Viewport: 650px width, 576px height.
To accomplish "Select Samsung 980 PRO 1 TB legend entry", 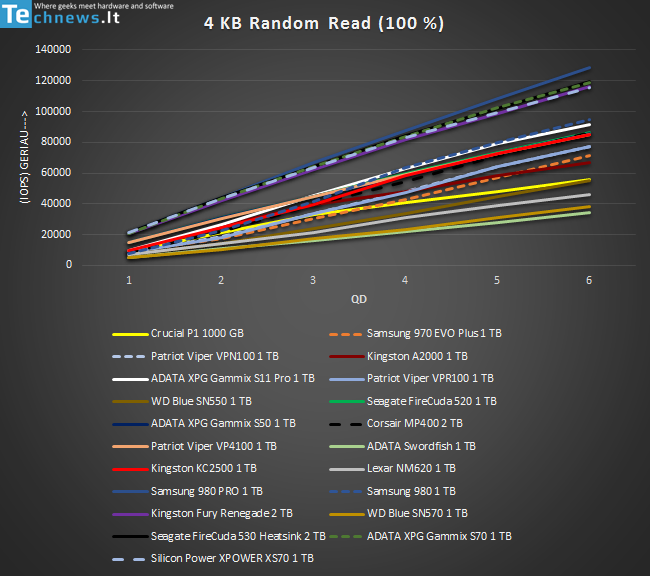I will click(187, 491).
